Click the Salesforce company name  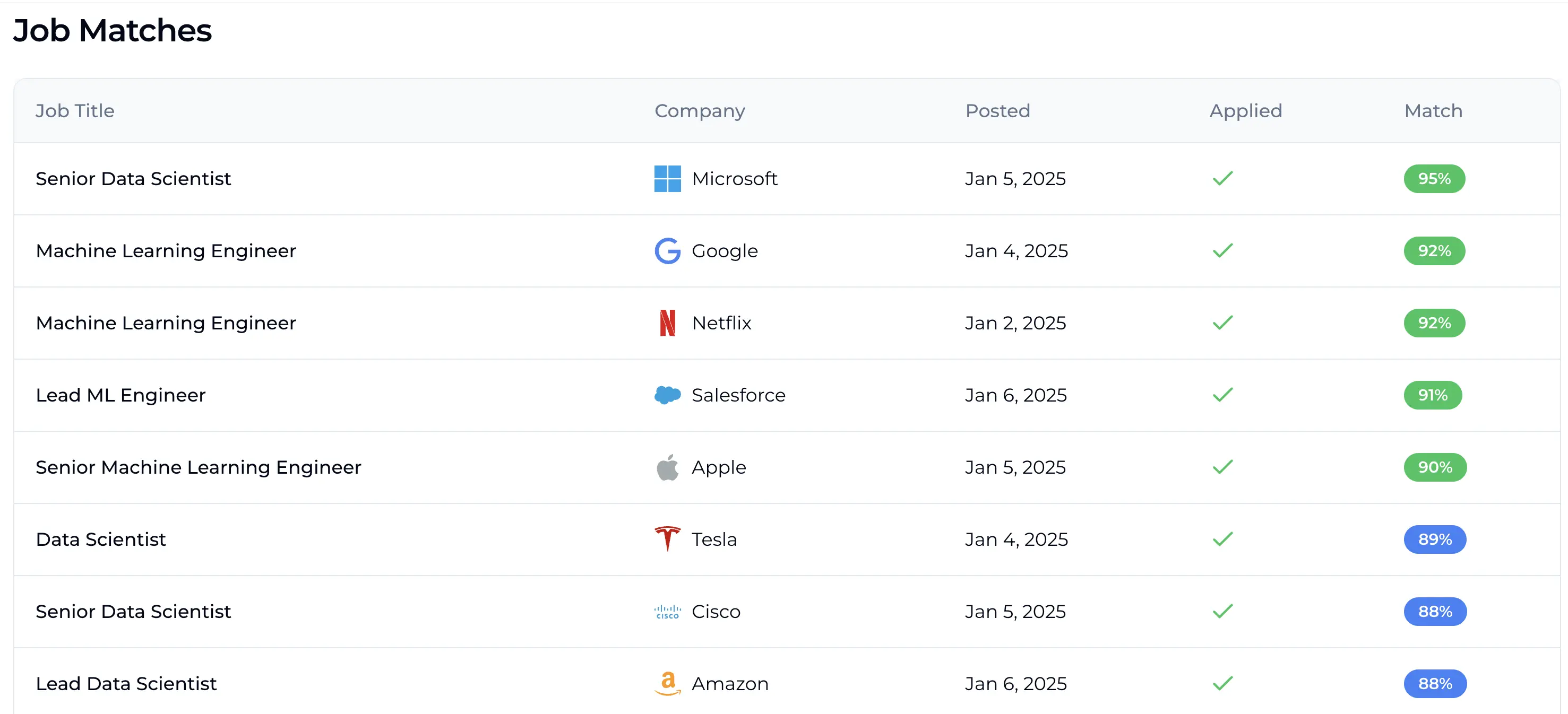tap(738, 395)
